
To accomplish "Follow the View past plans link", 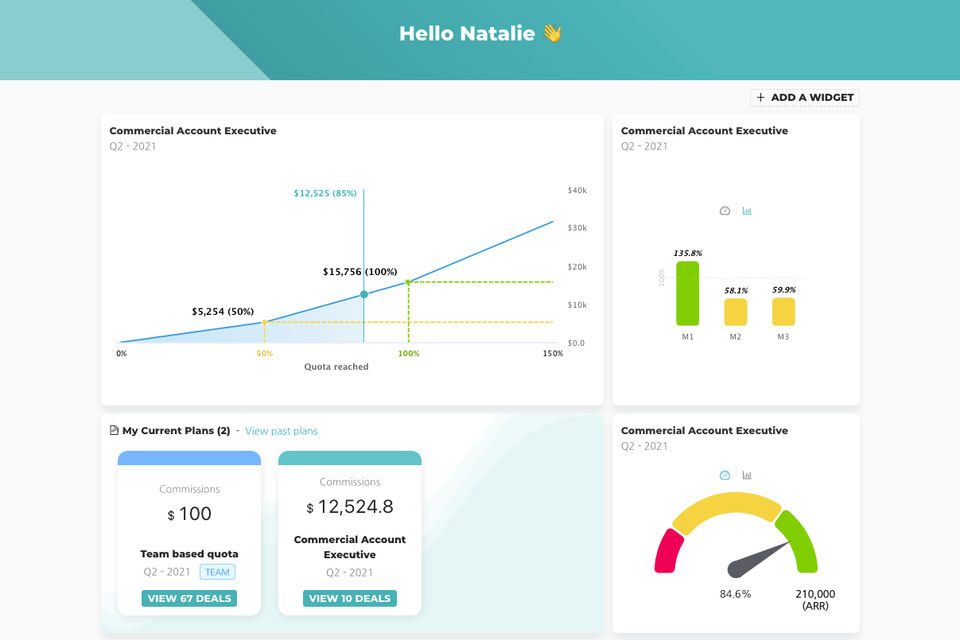I will point(282,431).
